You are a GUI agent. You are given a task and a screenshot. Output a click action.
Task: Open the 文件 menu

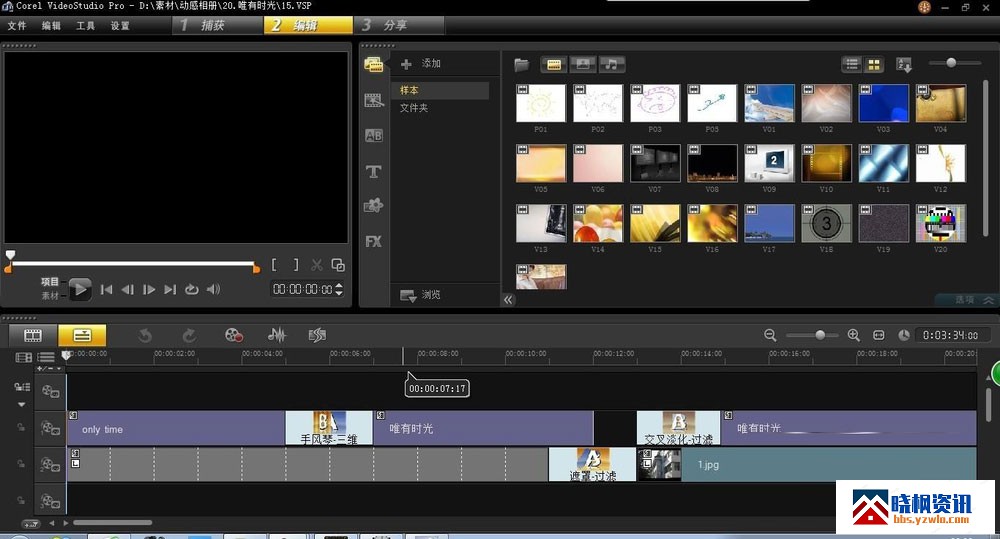(x=17, y=25)
